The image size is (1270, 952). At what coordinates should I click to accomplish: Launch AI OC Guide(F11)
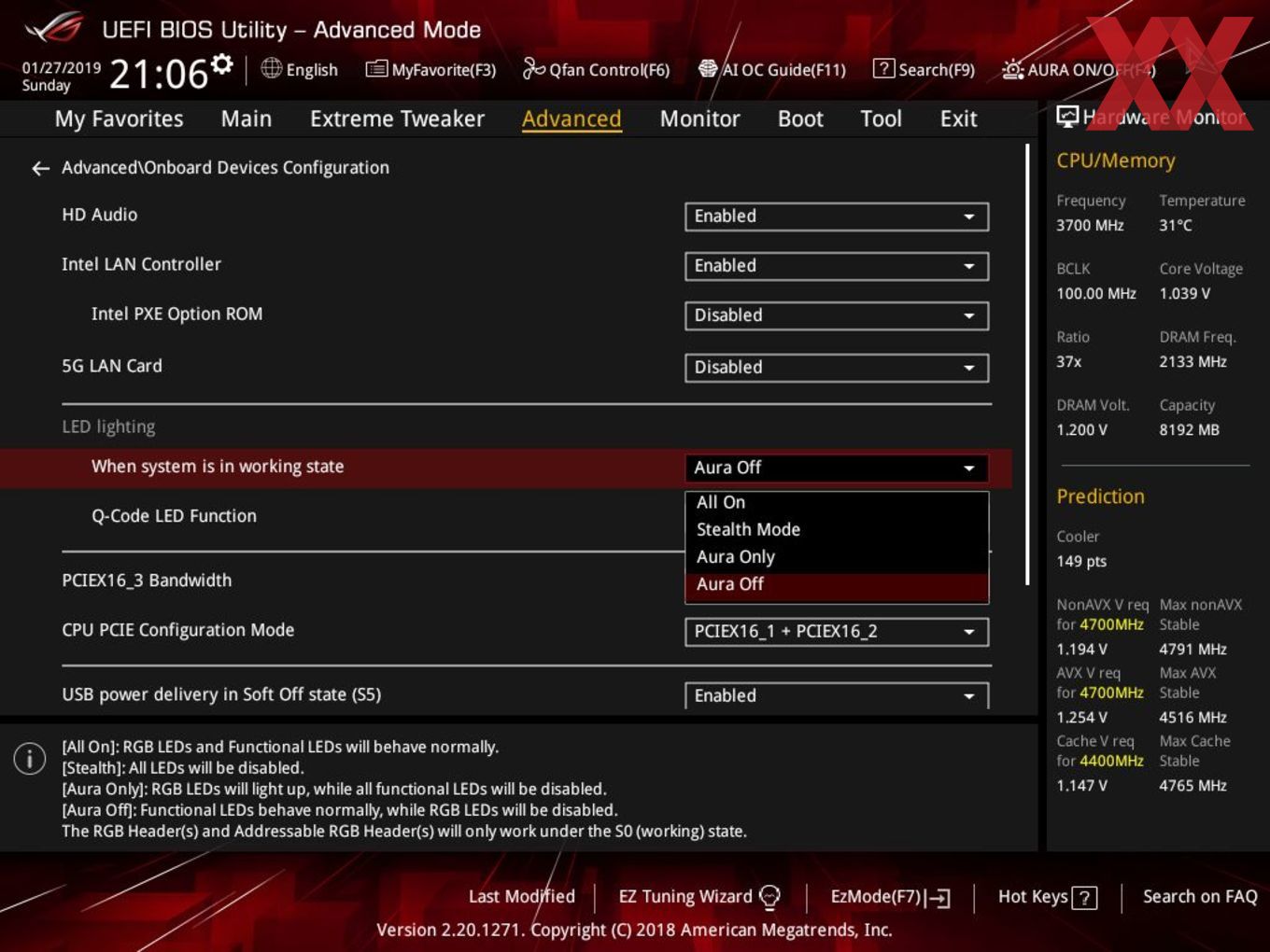(772, 69)
